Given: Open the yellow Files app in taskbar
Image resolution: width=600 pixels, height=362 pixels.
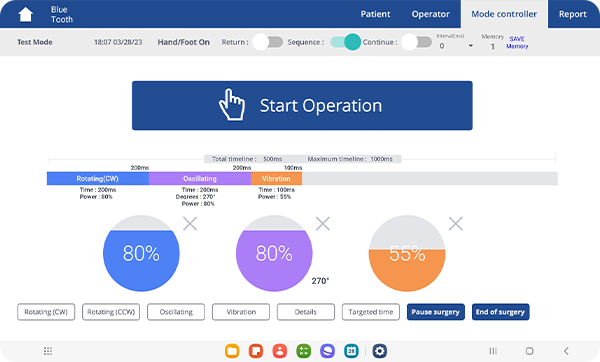Looking at the screenshot, I should (232, 351).
